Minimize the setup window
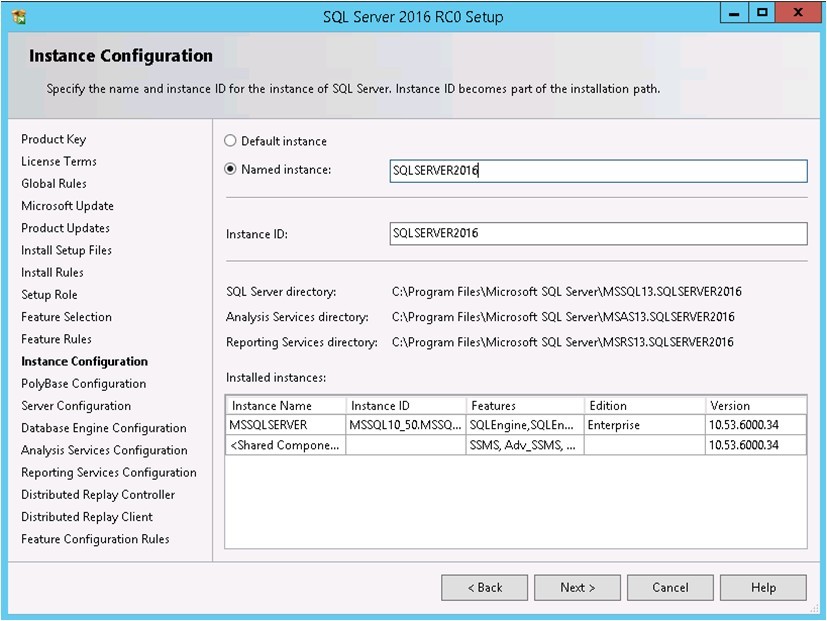 [x=734, y=13]
